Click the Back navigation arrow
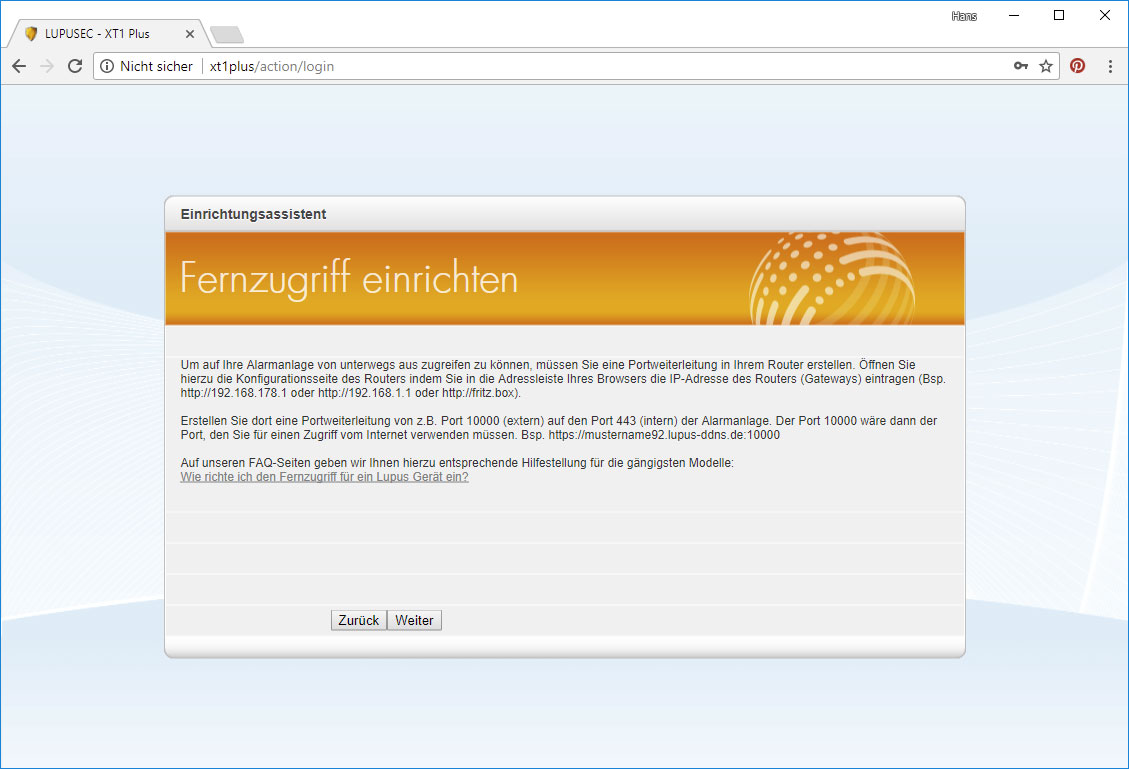The width and height of the screenshot is (1129, 769). [19, 66]
